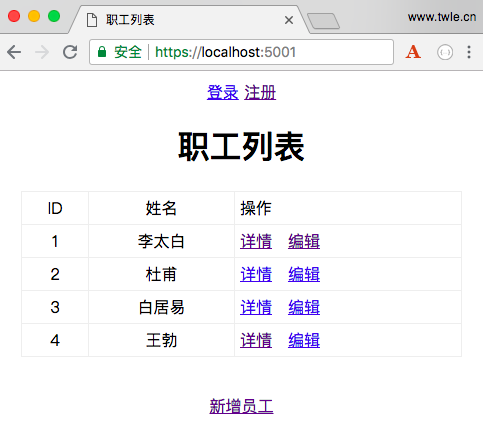
Task: View 详情 for 李太白
Action: (256, 241)
